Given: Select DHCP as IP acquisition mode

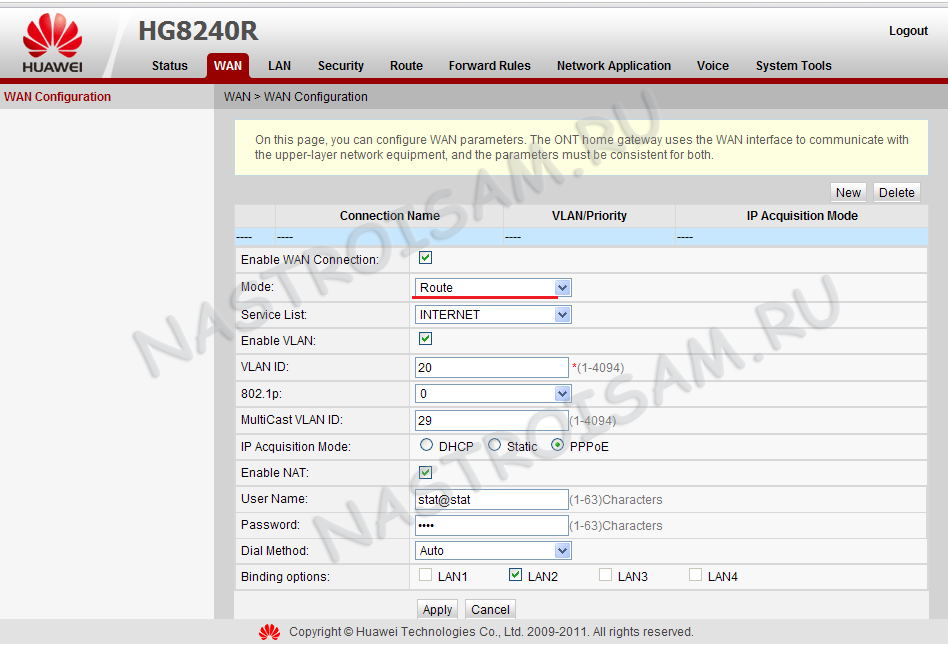Looking at the screenshot, I should 427,446.
